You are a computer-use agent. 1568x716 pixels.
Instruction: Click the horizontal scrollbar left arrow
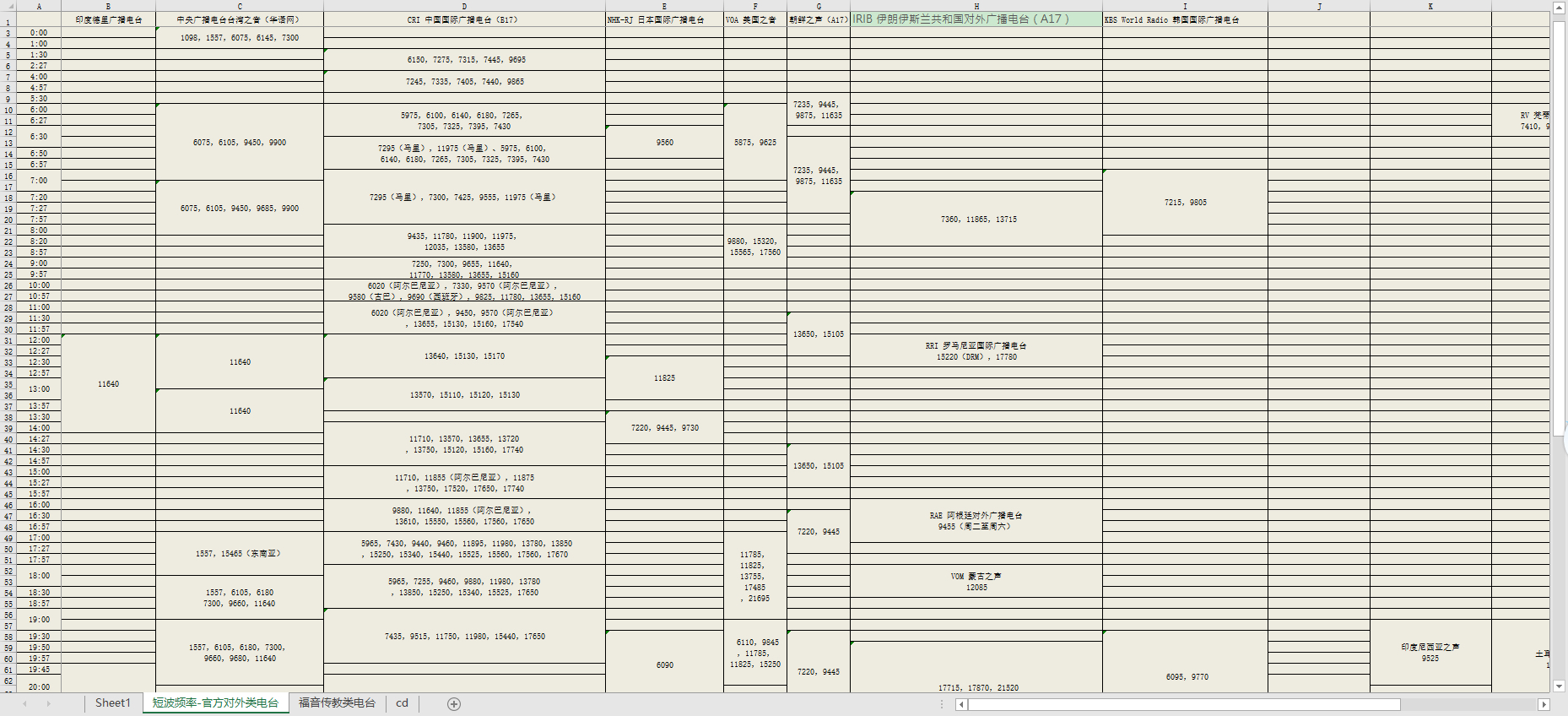coord(961,704)
